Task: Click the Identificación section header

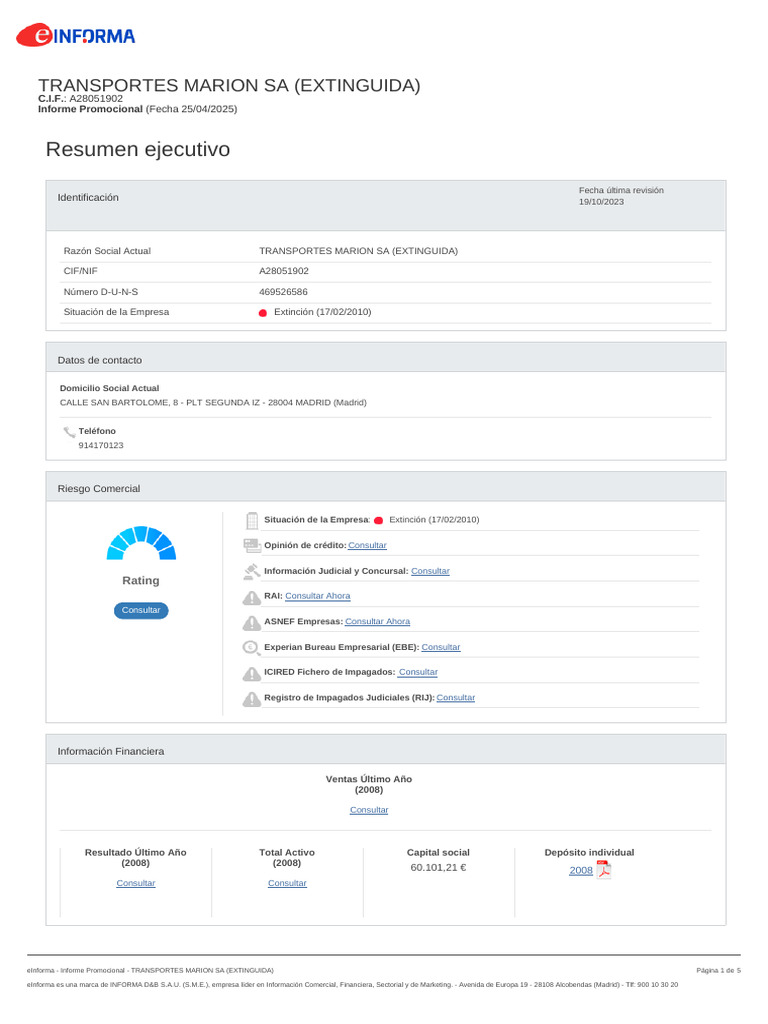Action: 386,205
